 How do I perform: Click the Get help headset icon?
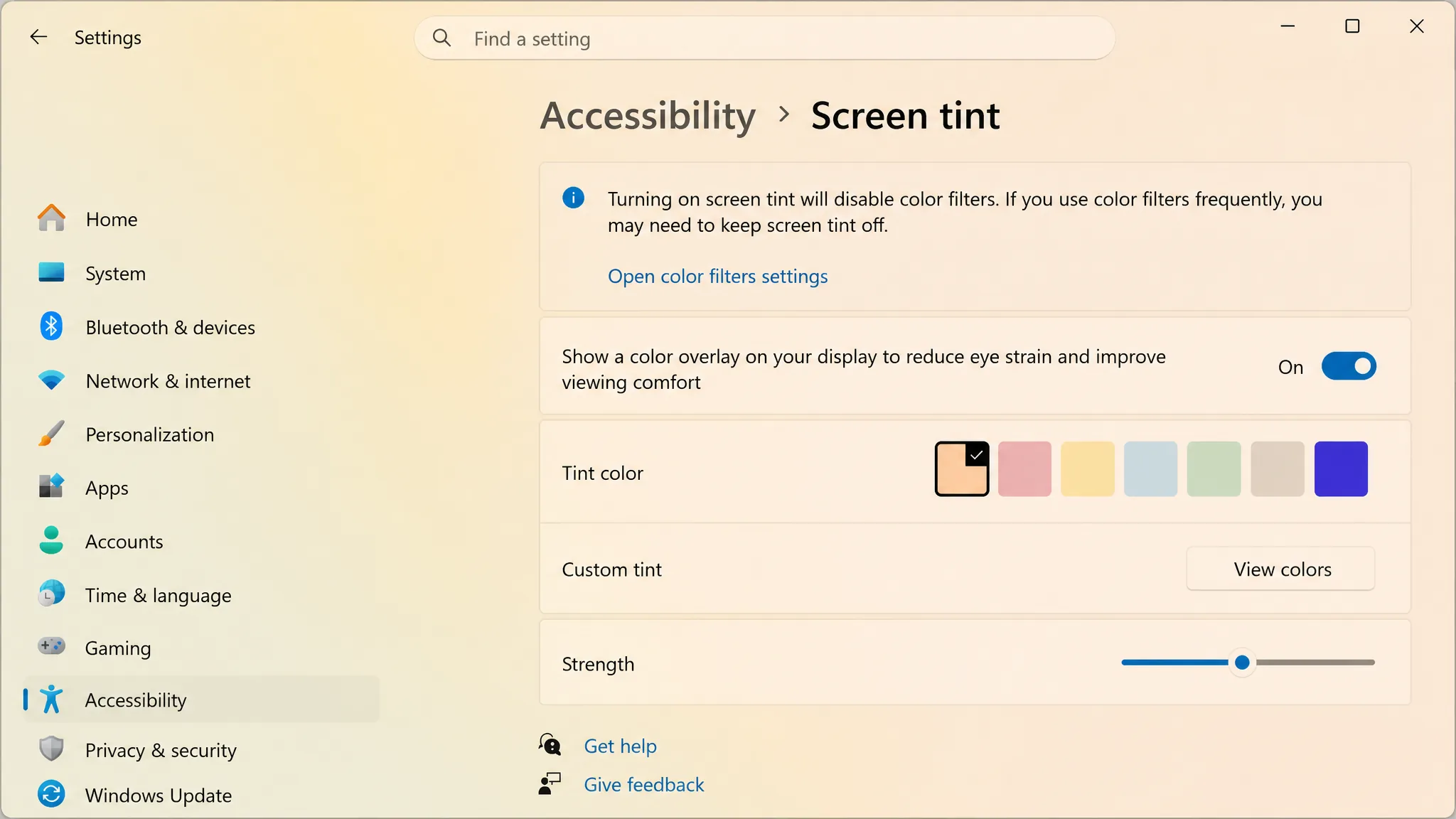coord(550,745)
